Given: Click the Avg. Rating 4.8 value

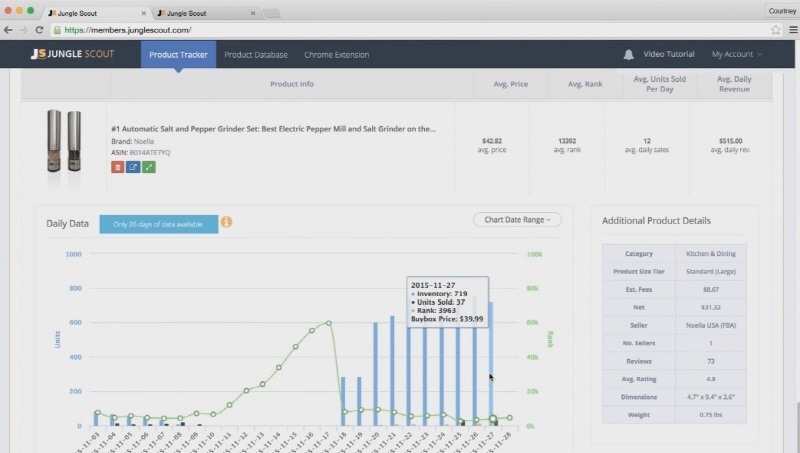Looking at the screenshot, I should (x=711, y=379).
